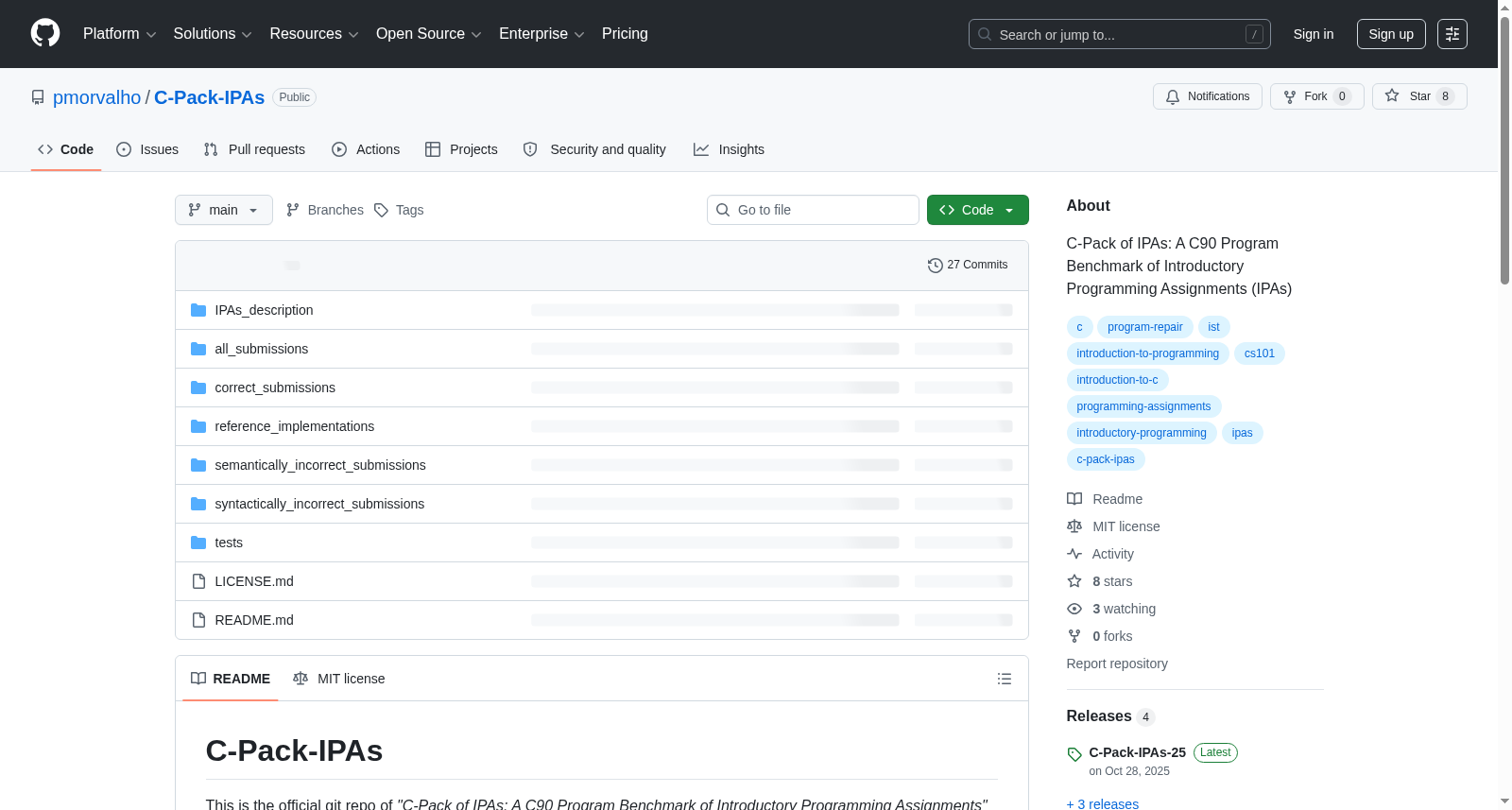
Task: Expand the Platform menu
Action: 120,34
